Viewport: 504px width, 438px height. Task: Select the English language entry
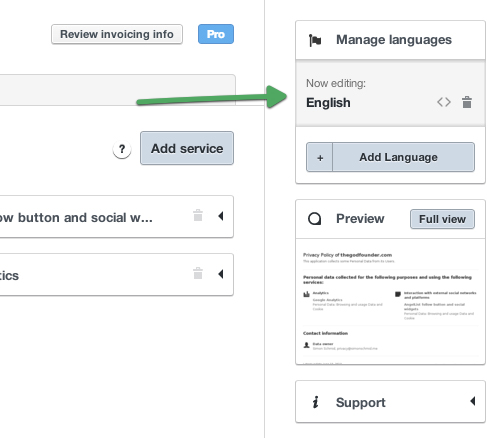tap(328, 103)
